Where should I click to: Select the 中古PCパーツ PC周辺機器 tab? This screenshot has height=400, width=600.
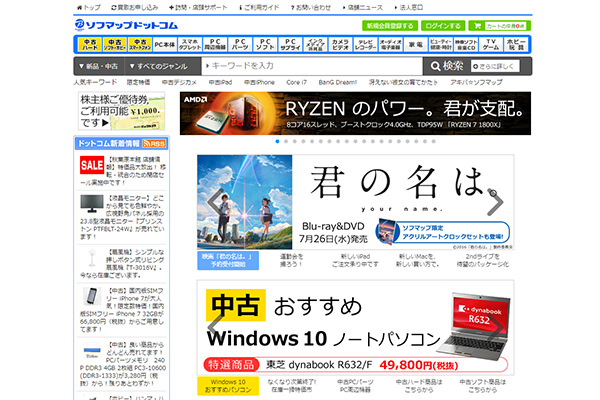pyautogui.click(x=355, y=386)
